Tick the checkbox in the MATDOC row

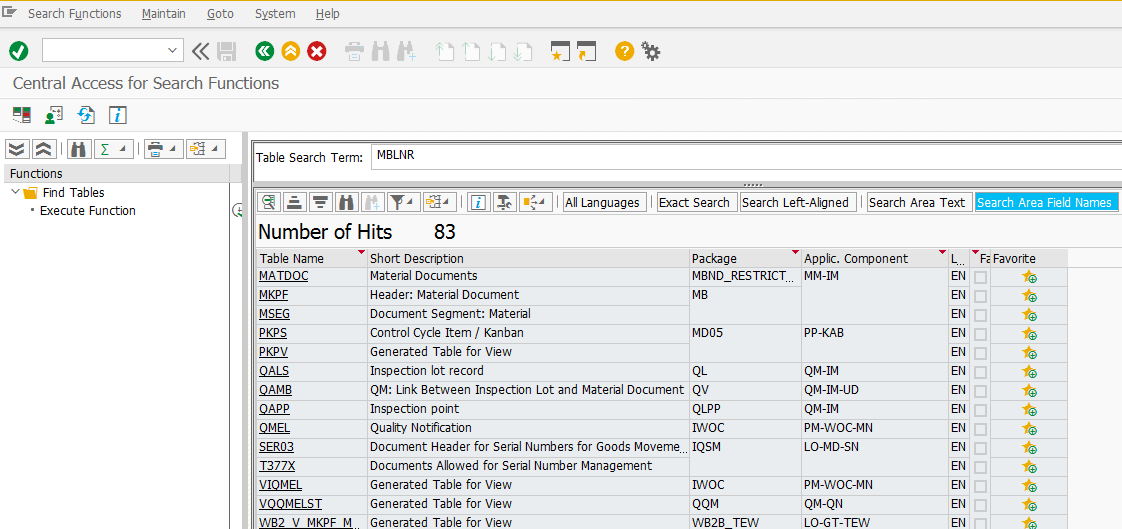click(x=981, y=277)
